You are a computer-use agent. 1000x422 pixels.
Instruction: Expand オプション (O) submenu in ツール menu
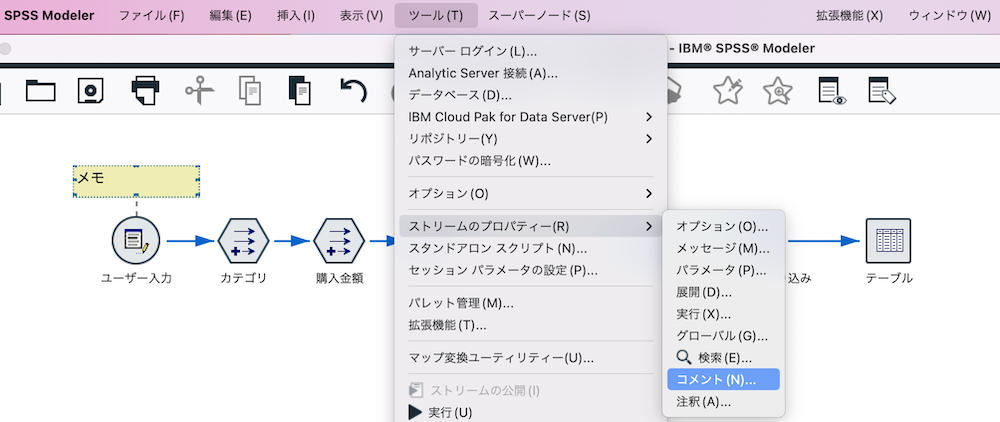(x=531, y=193)
